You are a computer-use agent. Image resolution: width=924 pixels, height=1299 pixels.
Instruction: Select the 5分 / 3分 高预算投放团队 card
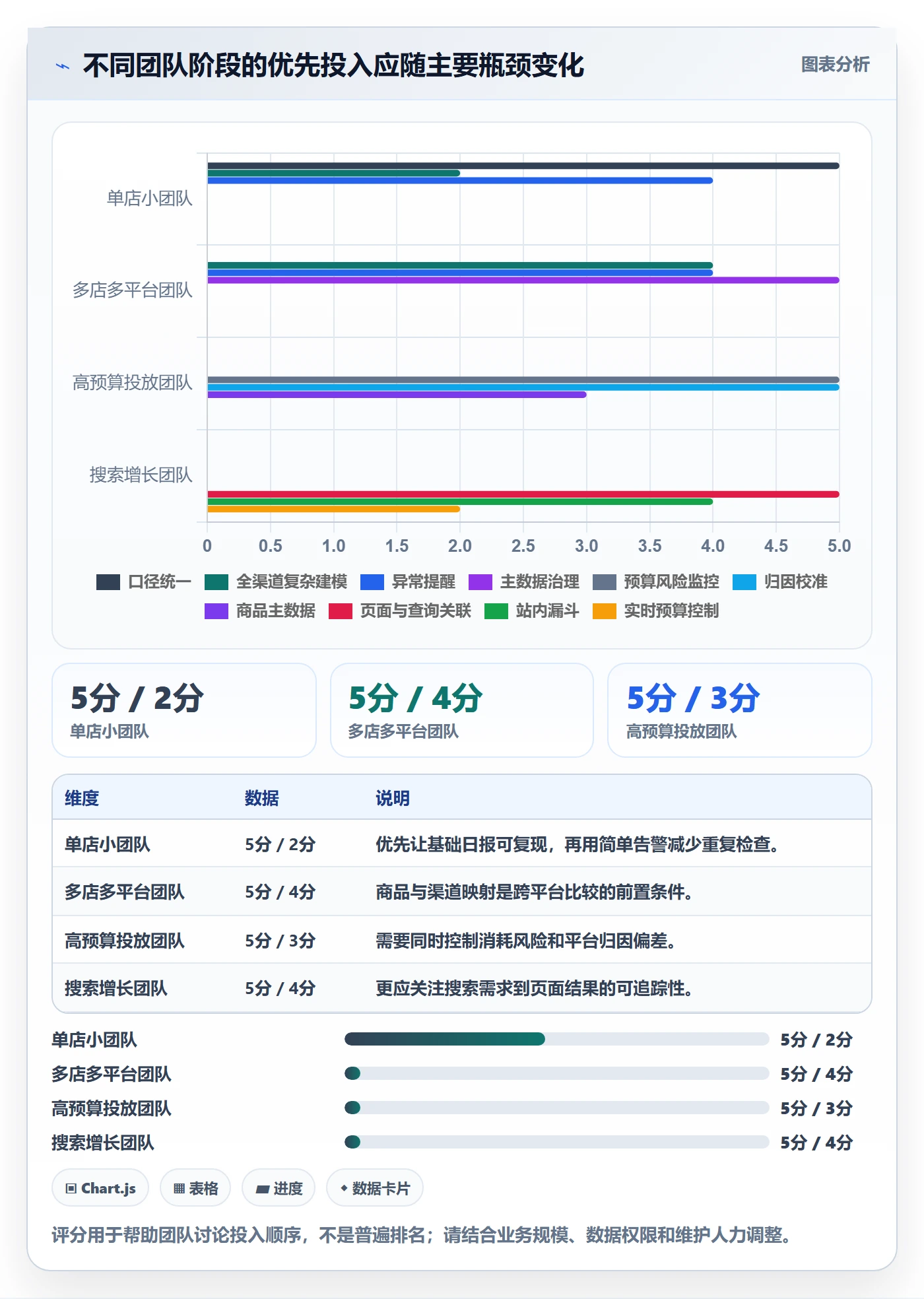(x=740, y=710)
